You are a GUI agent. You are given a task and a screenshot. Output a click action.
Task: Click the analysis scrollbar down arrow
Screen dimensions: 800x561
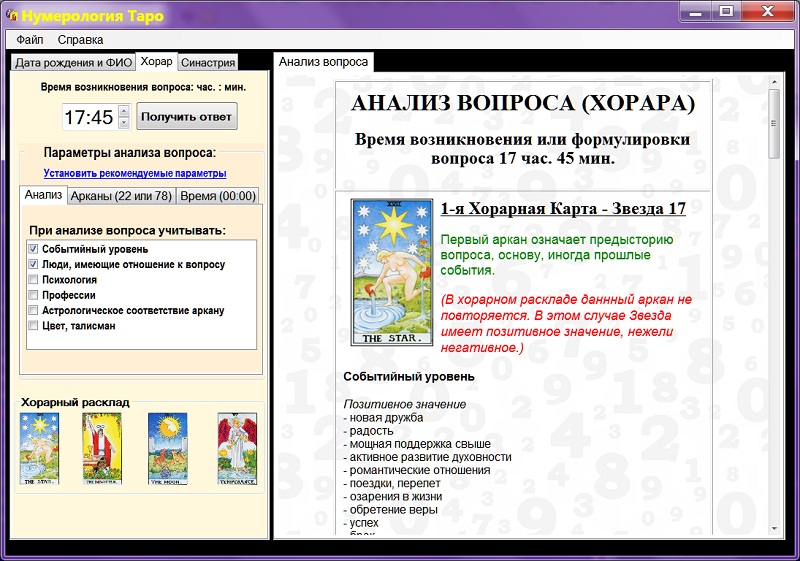(774, 528)
